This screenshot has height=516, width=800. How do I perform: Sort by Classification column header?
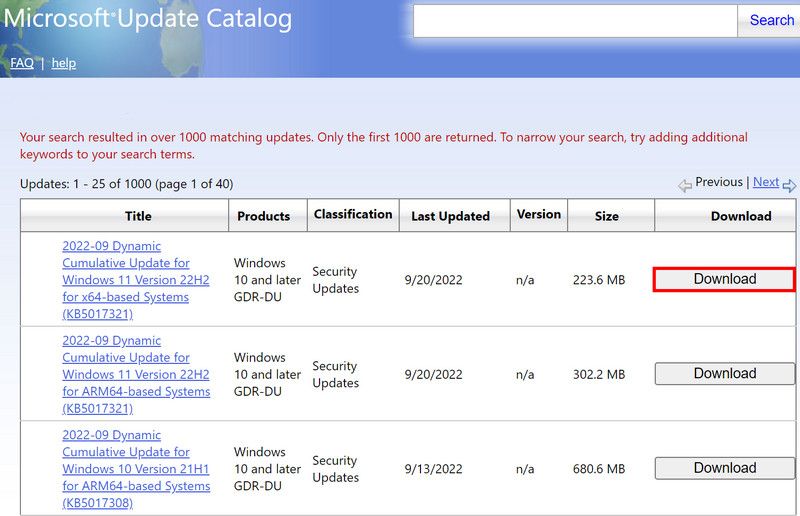(353, 215)
